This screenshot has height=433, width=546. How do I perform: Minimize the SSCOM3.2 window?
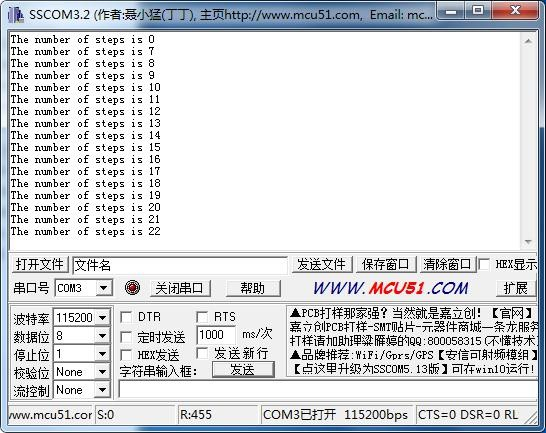(x=450, y=10)
